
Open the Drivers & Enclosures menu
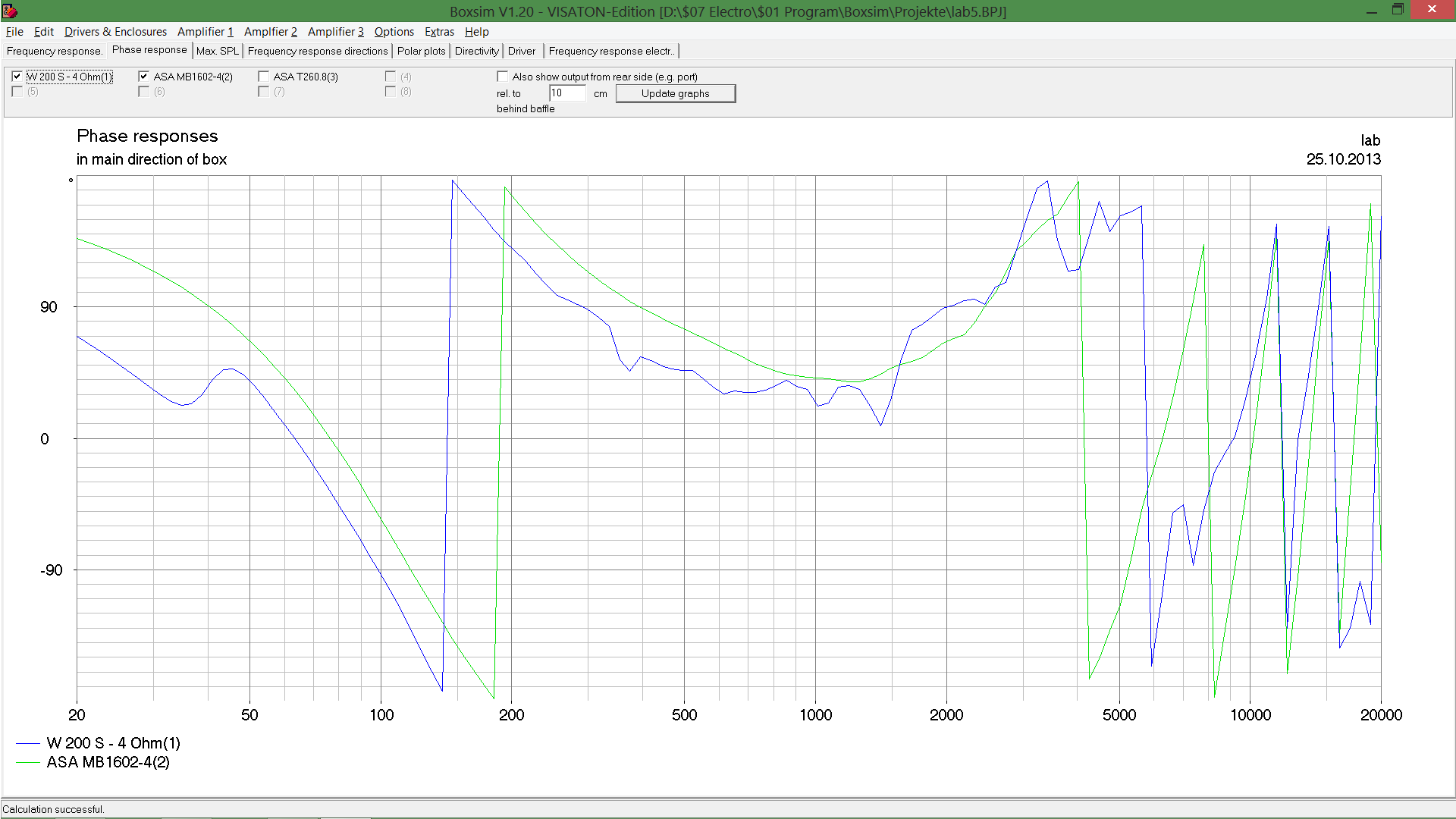(115, 31)
